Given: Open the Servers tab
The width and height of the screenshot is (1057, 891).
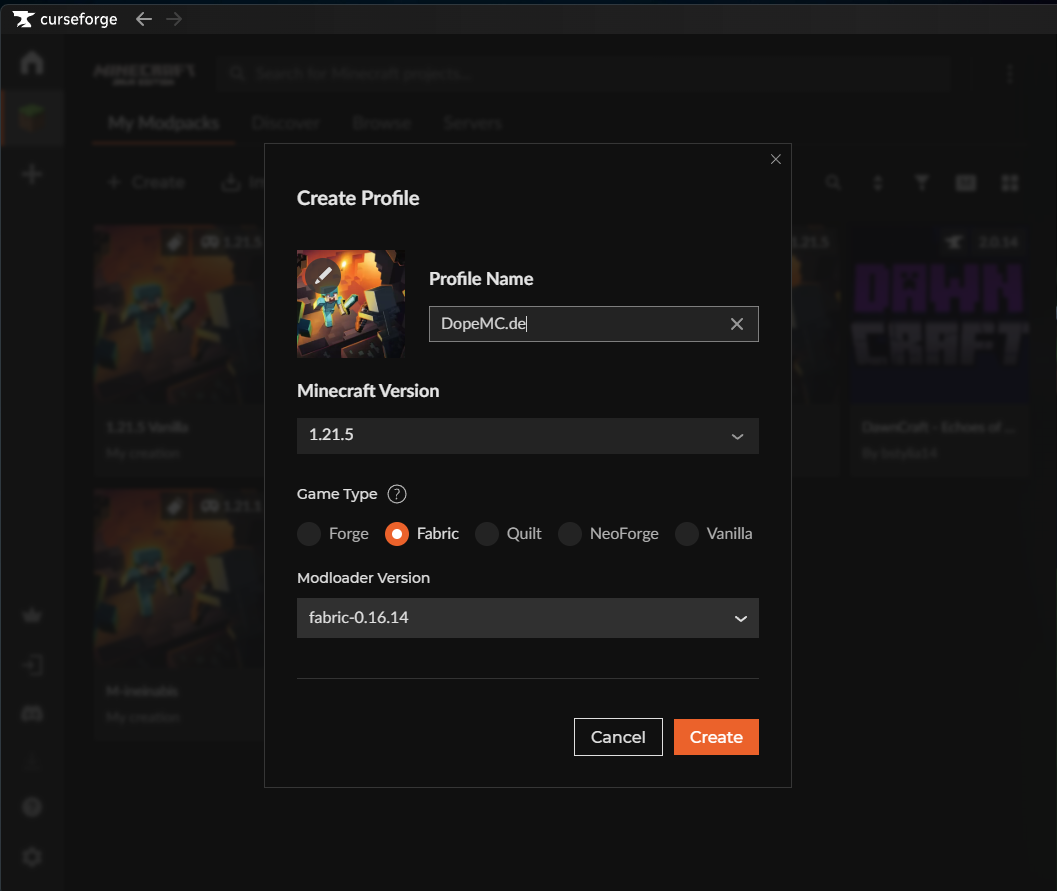Looking at the screenshot, I should pyautogui.click(x=473, y=123).
